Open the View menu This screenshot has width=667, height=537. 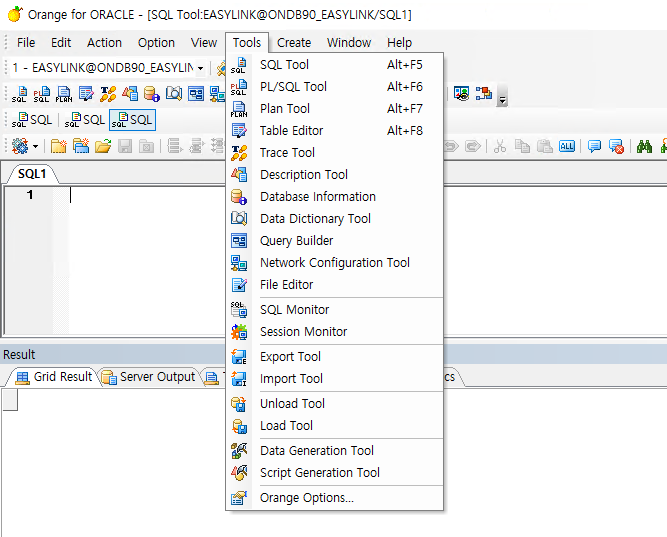tap(204, 43)
